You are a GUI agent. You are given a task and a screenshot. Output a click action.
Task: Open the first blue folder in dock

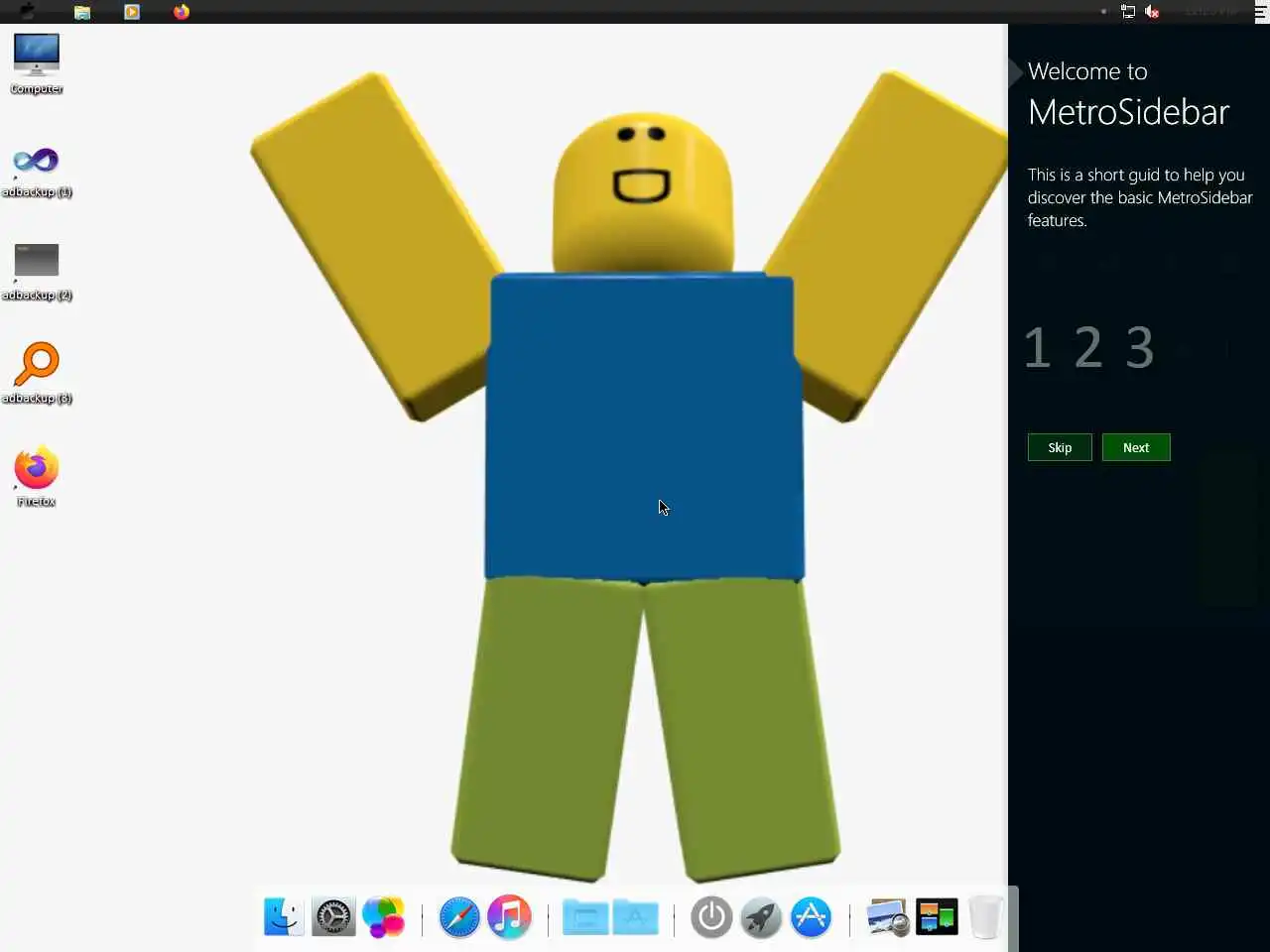(x=585, y=917)
